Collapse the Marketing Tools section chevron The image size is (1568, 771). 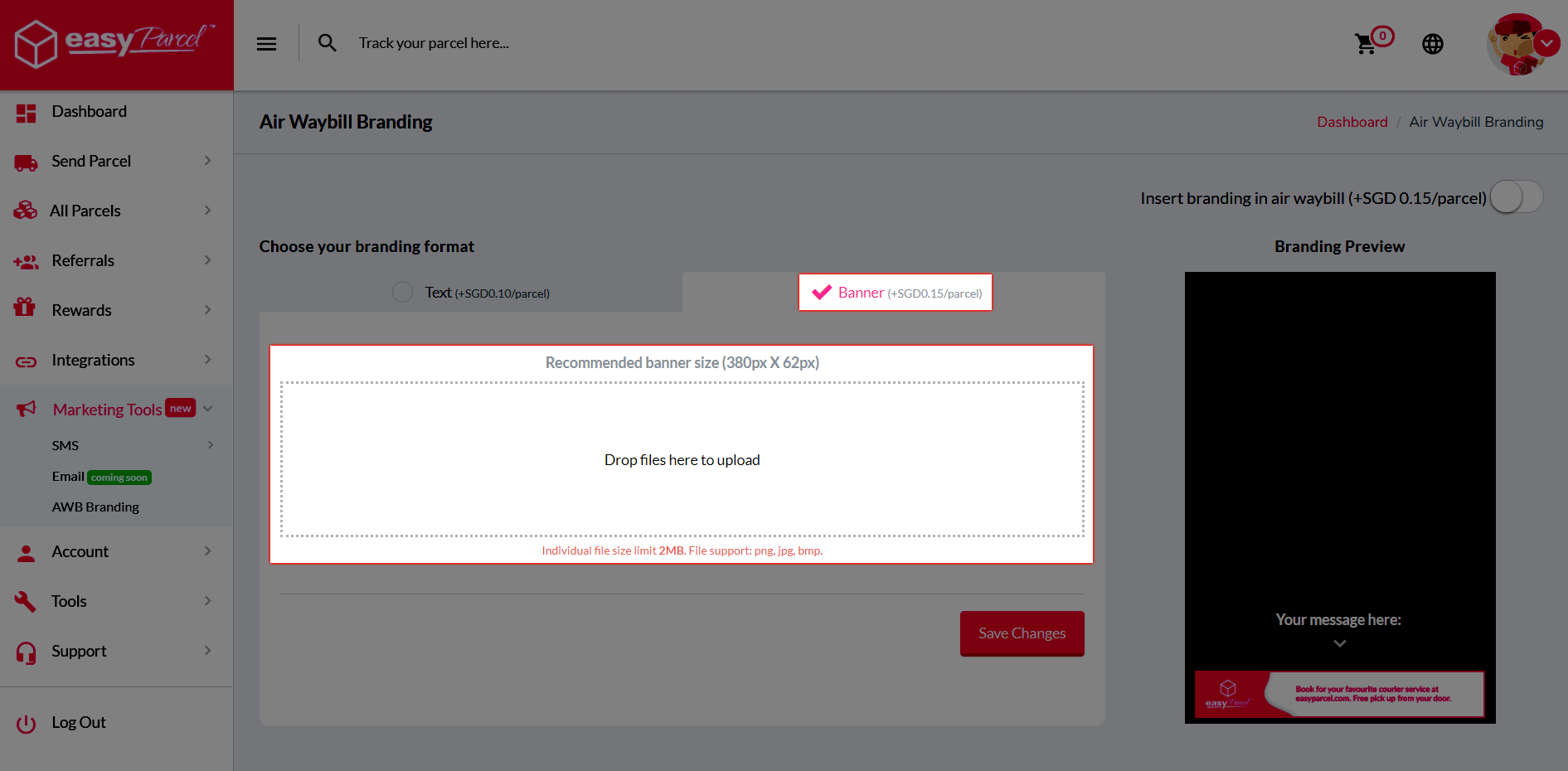pos(208,409)
